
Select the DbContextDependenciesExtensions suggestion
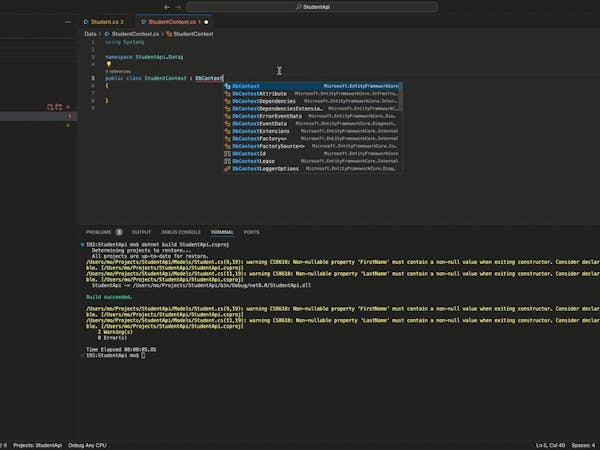coord(312,109)
